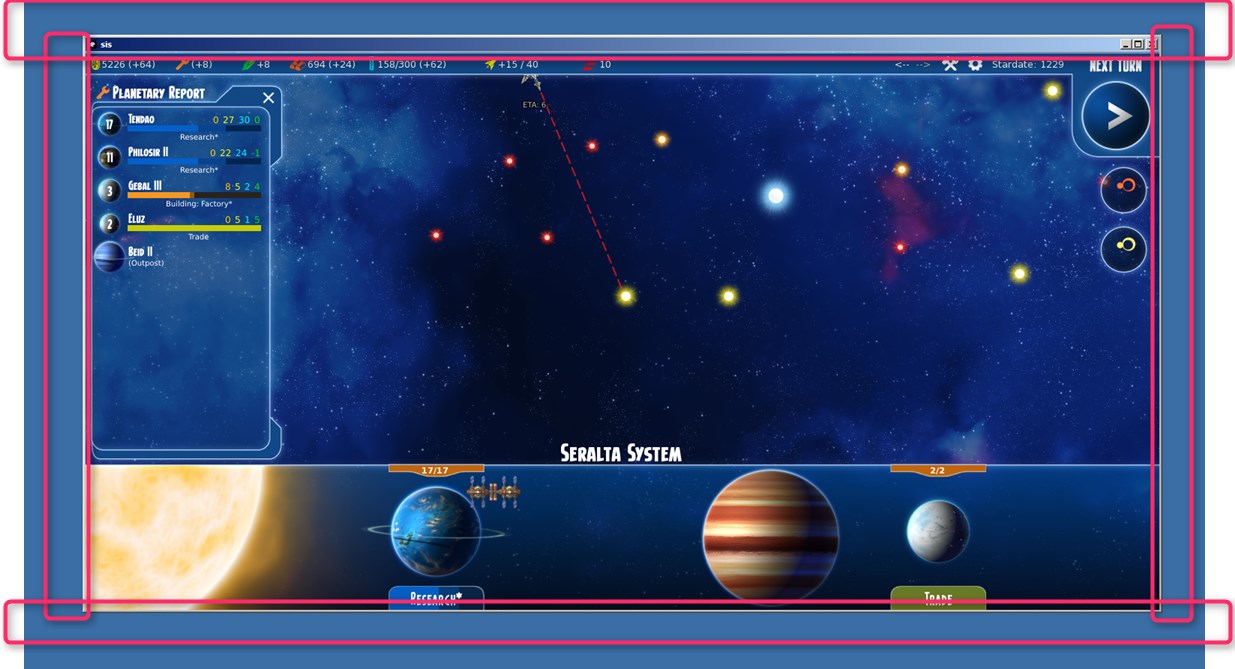Click the Stardate: 1229 label
This screenshot has height=669, width=1235.
click(1028, 64)
